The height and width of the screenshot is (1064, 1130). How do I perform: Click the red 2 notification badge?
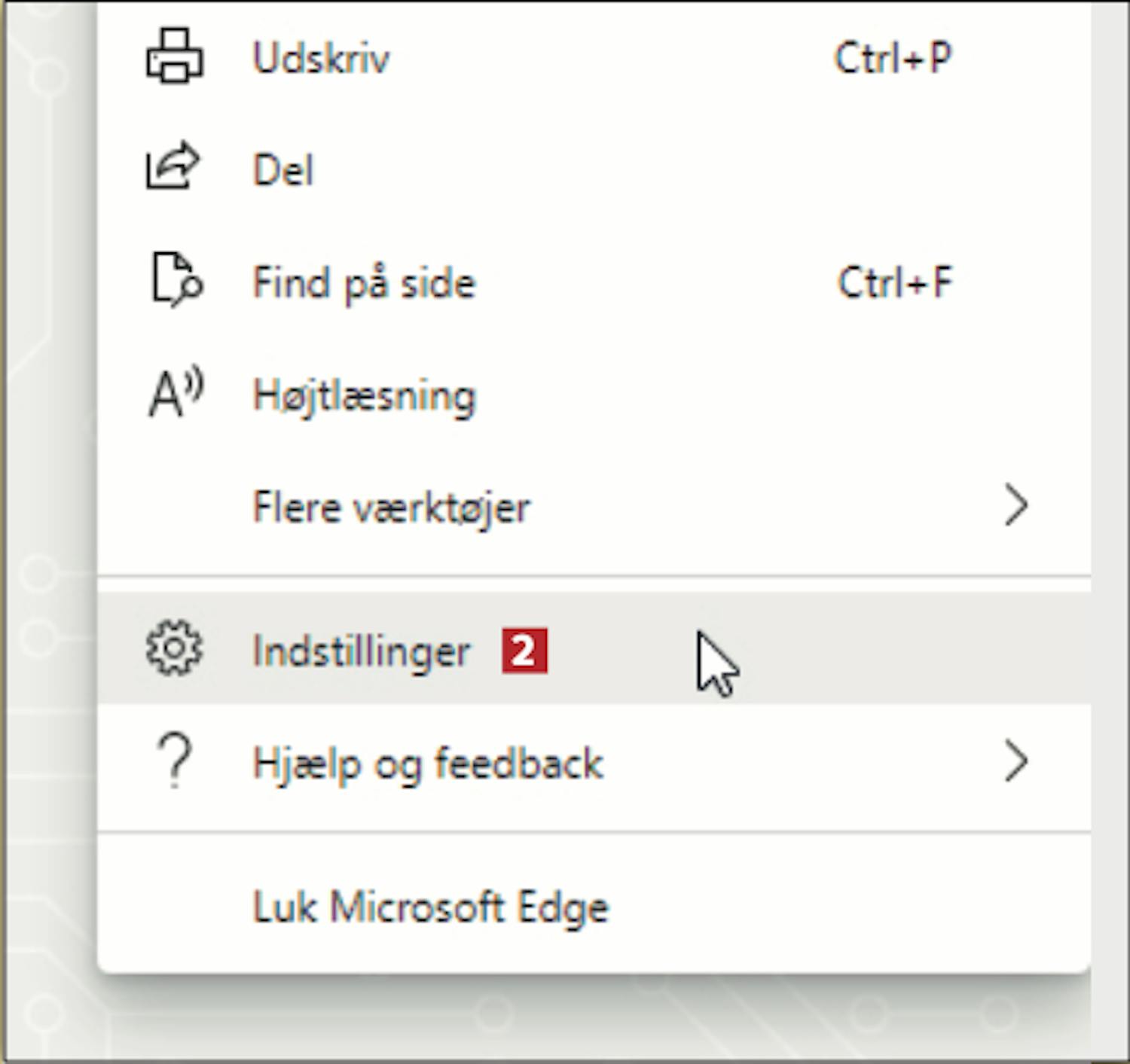click(524, 651)
